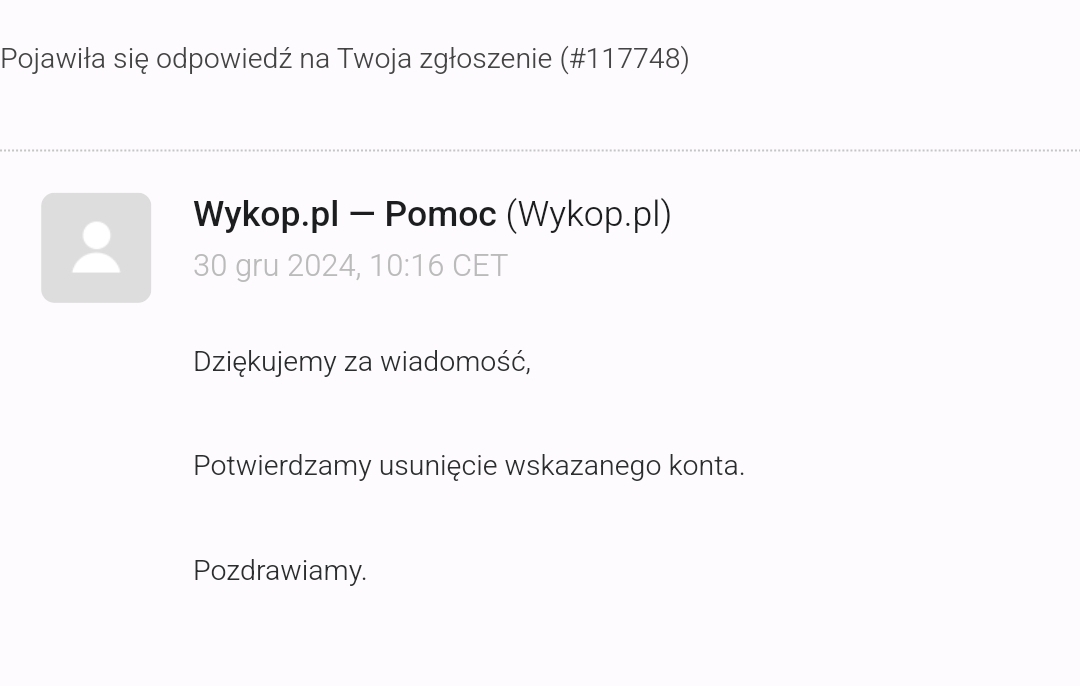The image size is (1080, 686).
Task: Click the word 'odpowiedź' in the header
Action: (223, 59)
